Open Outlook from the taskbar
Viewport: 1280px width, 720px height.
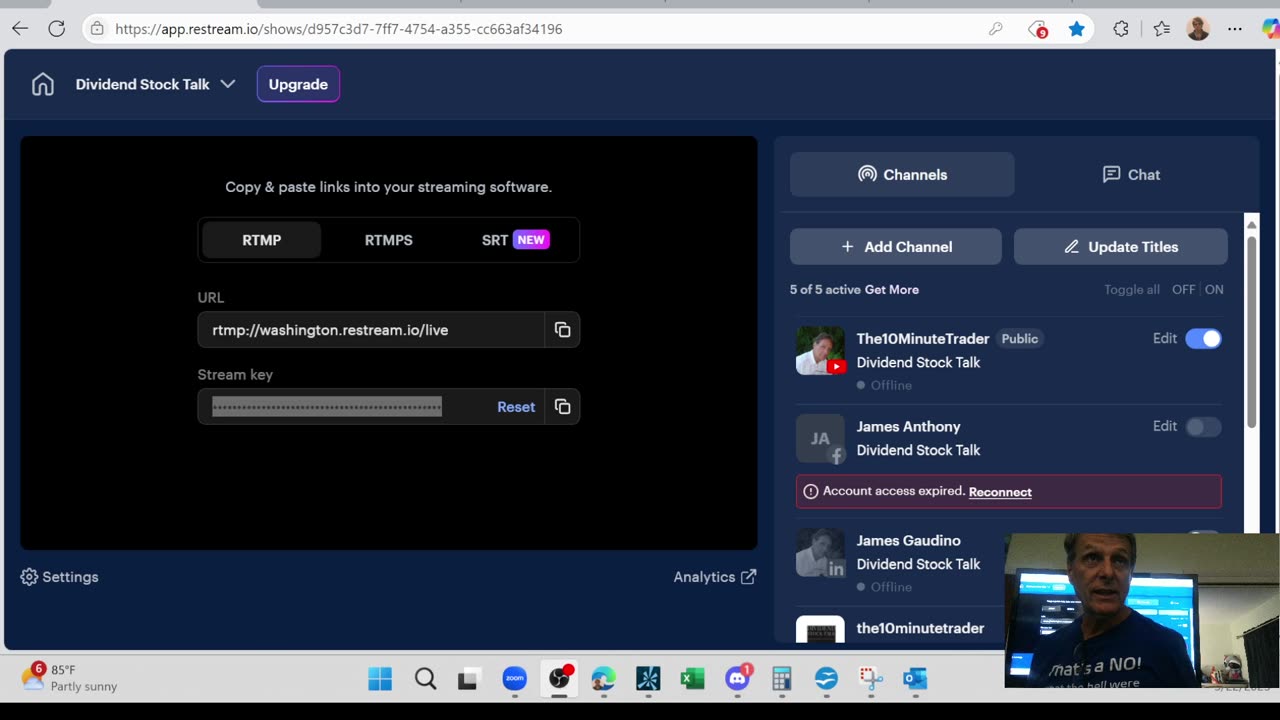pos(915,680)
